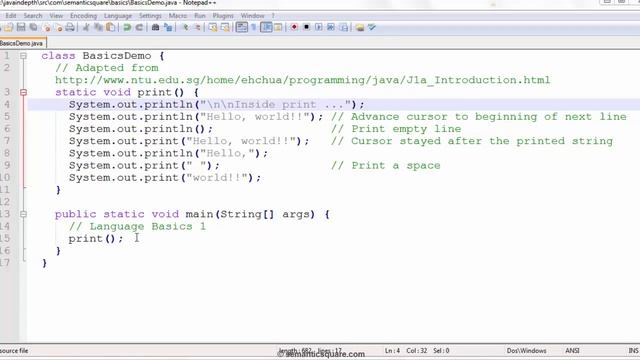
Task: Run macro multiple times icon
Action: tap(331, 27)
